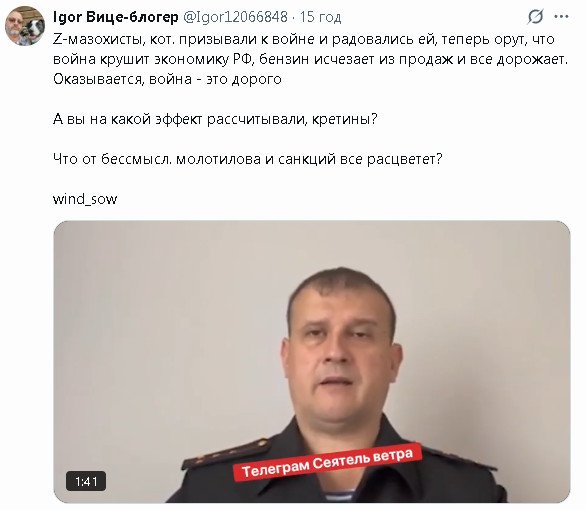Click the sentence Оказывается, война - это дорого

[x=167, y=79]
